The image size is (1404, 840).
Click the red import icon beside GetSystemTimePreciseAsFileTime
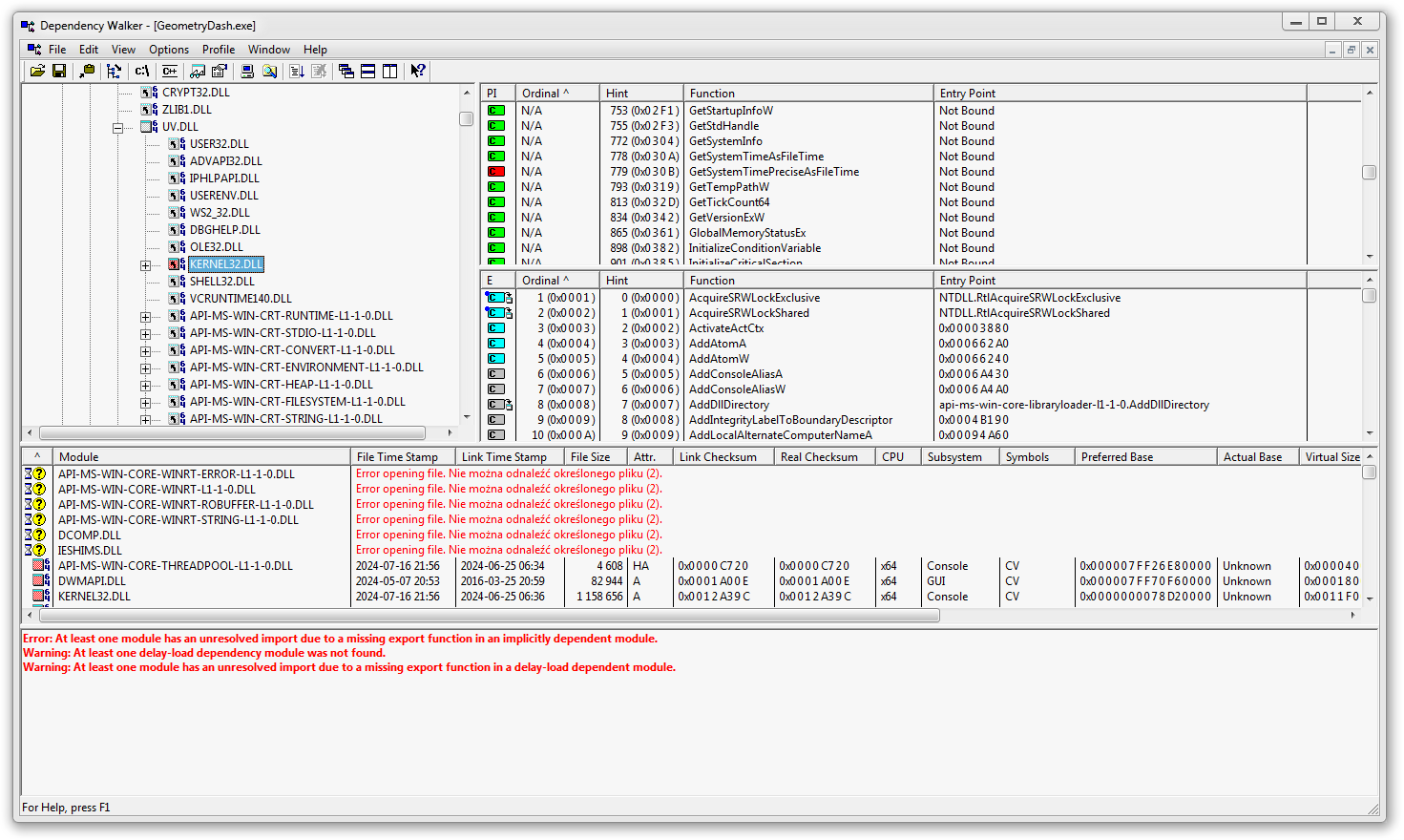click(x=496, y=172)
